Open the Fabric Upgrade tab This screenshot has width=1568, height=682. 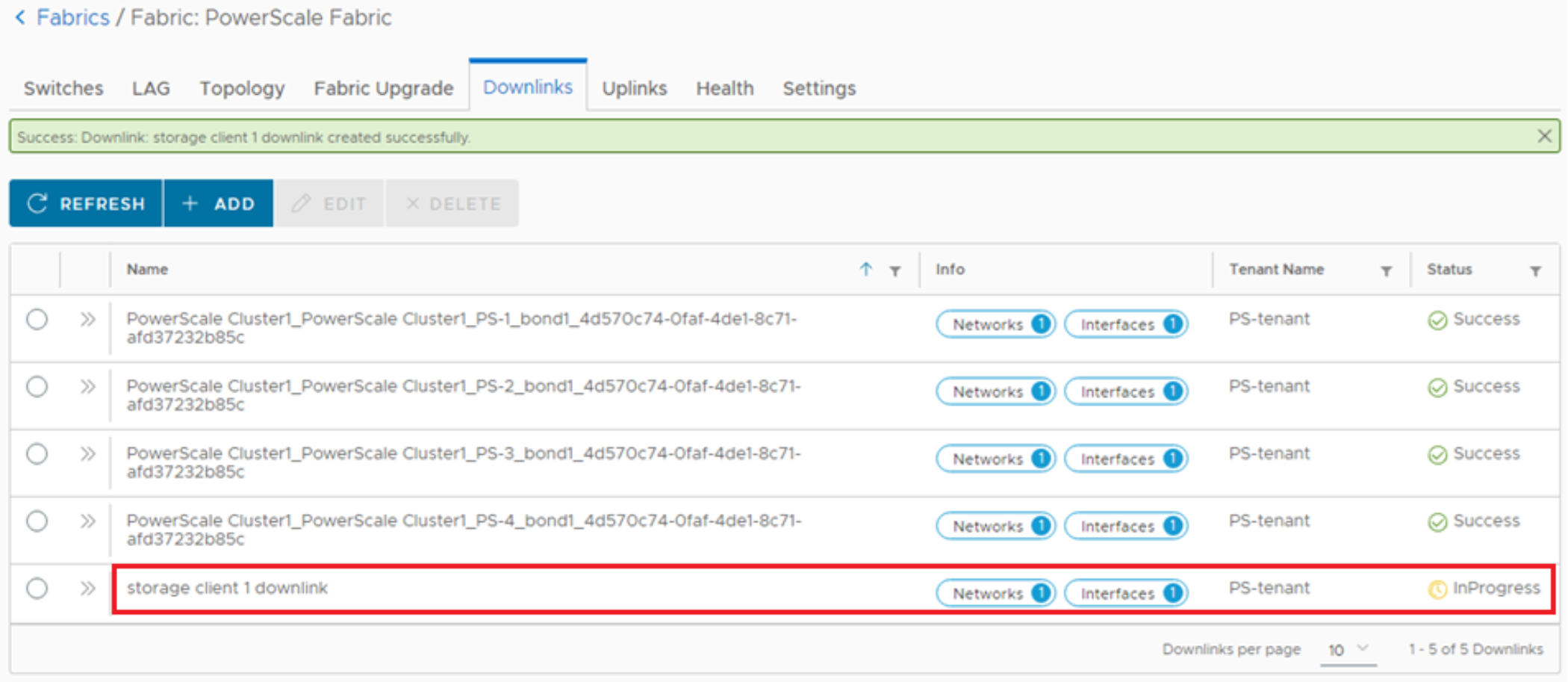coord(383,88)
